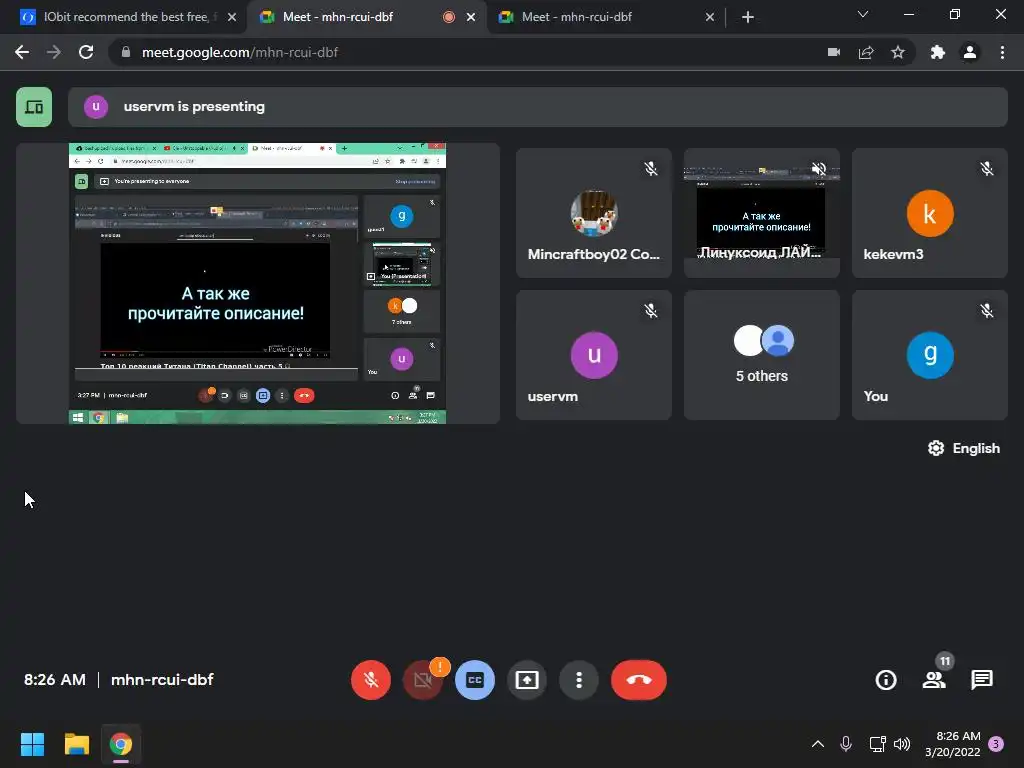Open Chrome profile avatar icon
The height and width of the screenshot is (768, 1024).
click(970, 52)
